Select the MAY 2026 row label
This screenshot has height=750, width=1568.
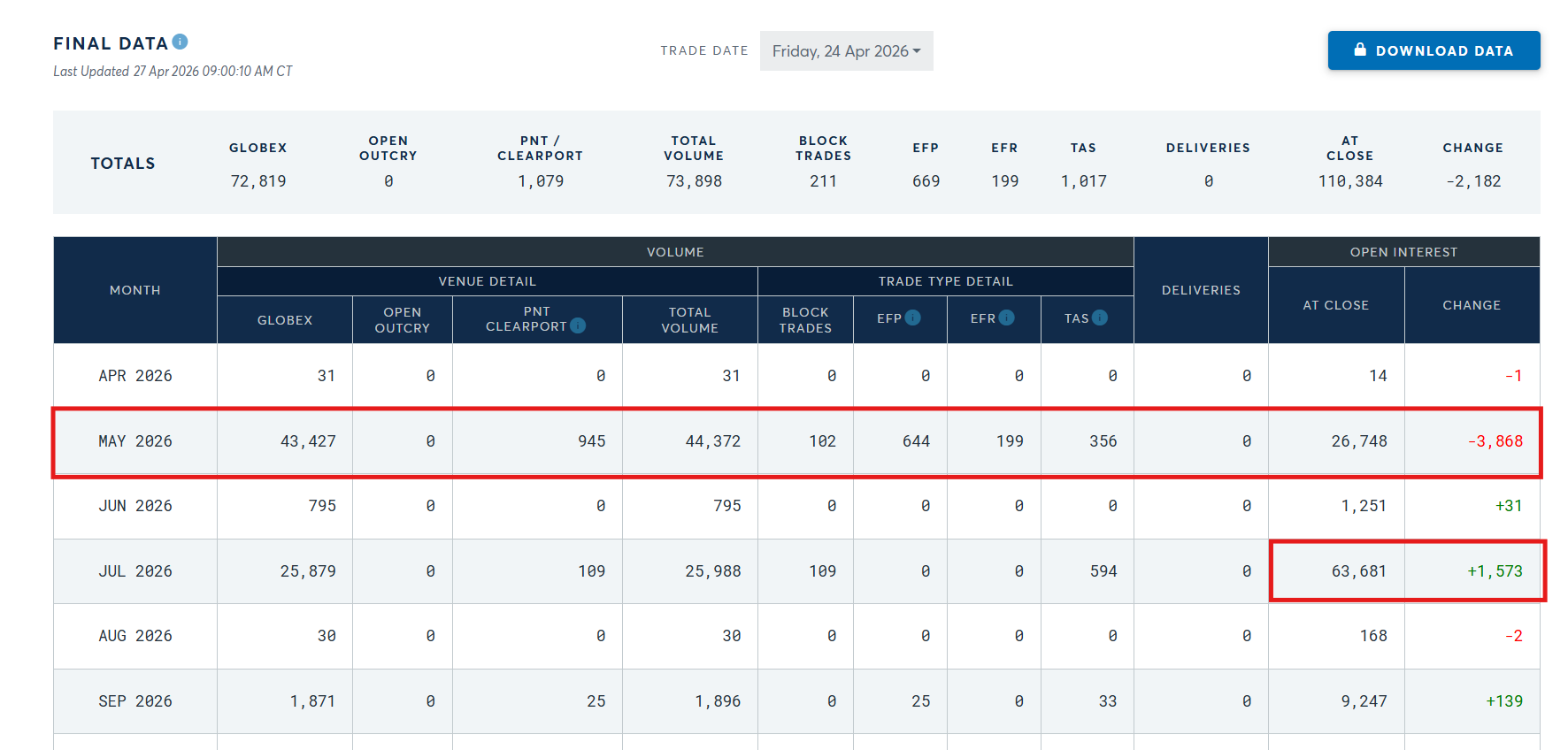pyautogui.click(x=135, y=441)
